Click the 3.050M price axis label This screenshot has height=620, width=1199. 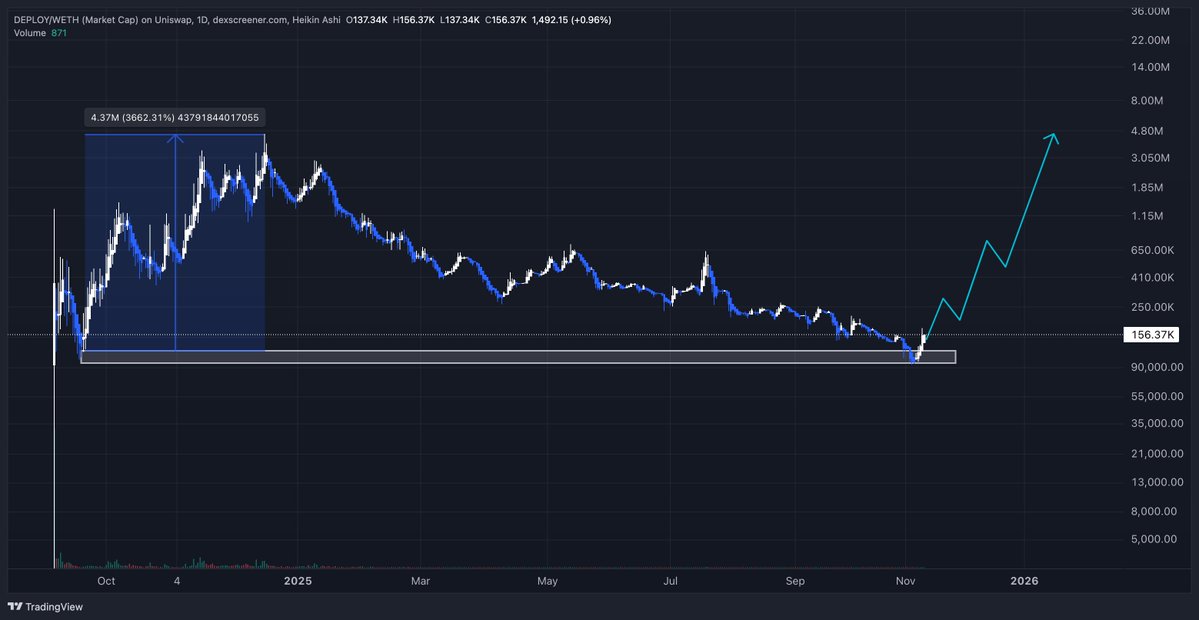(1152, 157)
